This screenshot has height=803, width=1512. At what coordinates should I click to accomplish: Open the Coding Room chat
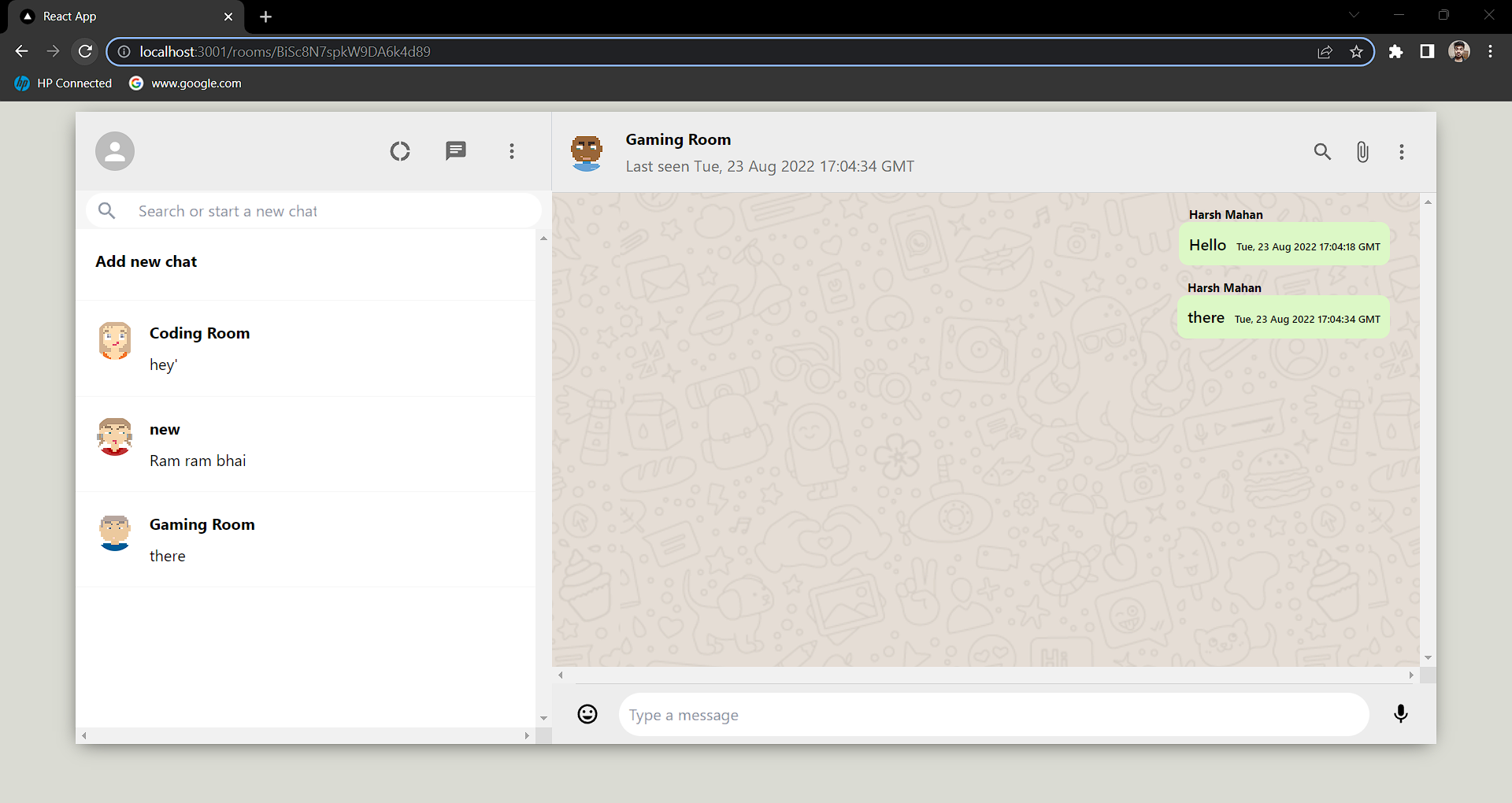point(306,349)
